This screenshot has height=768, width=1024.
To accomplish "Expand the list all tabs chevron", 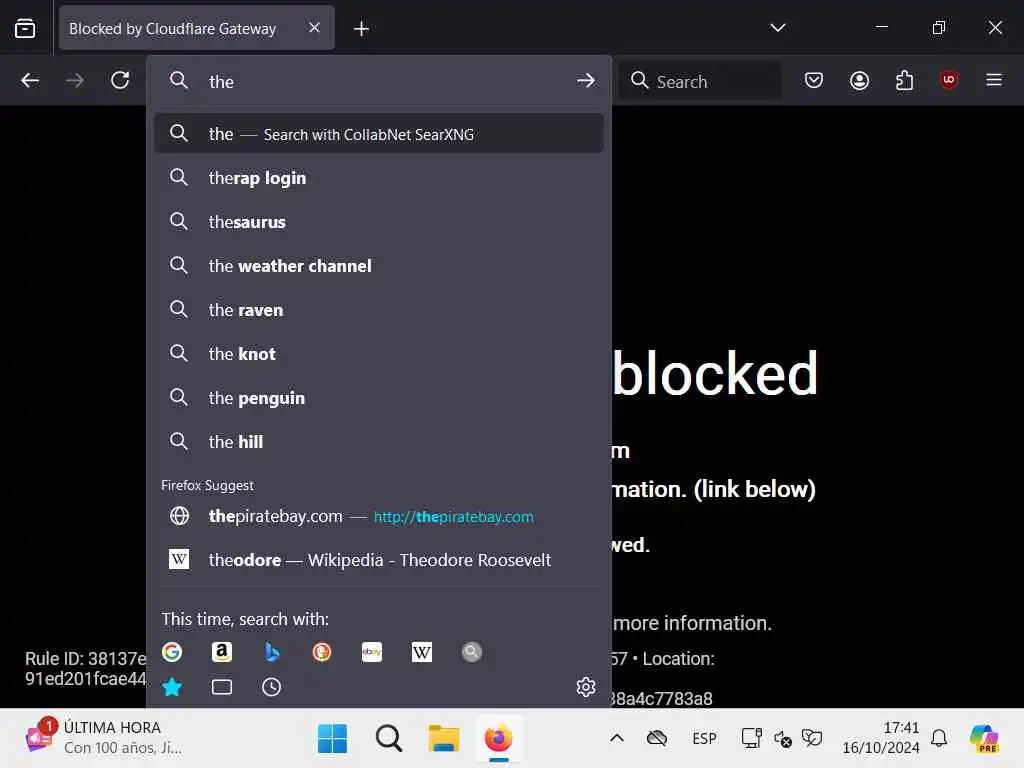I will [x=777, y=27].
